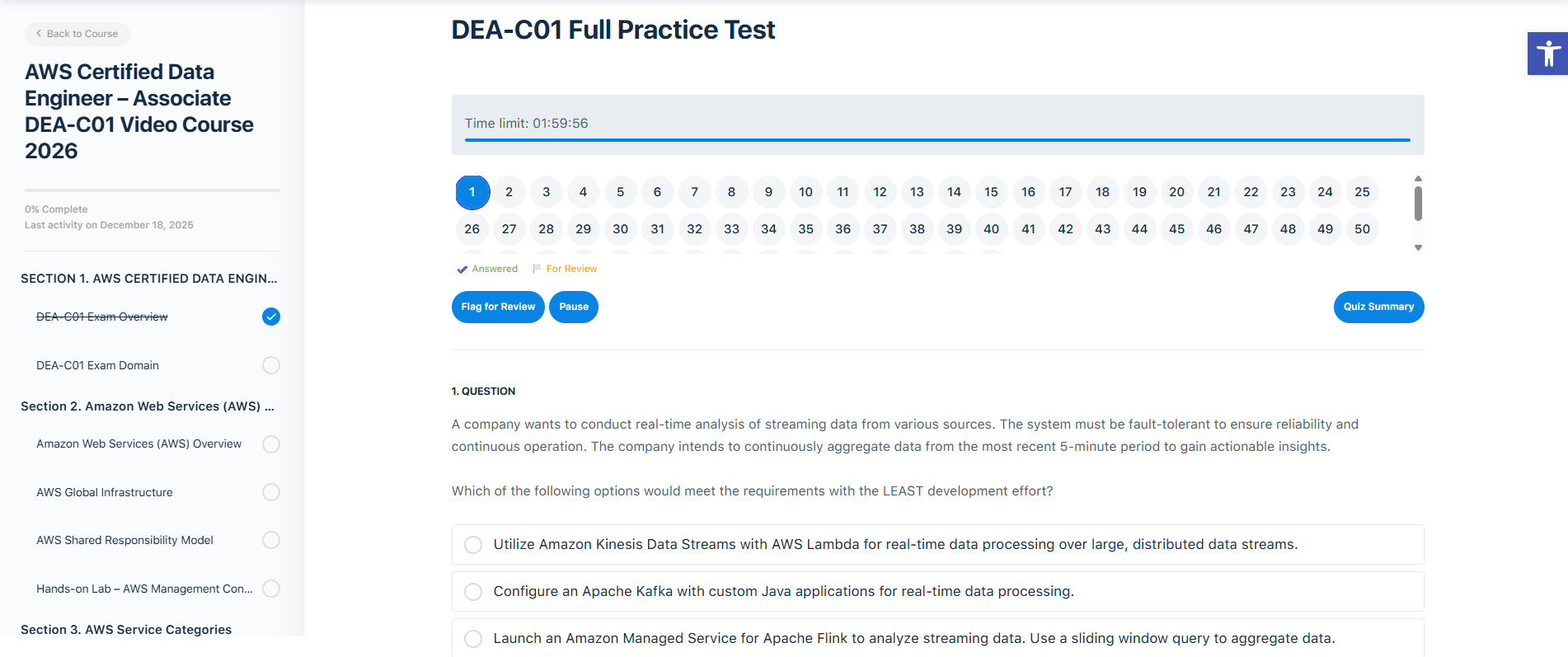The image size is (1568, 657).
Task: Click the down arrow on the question navigator scrollbar
Action: tap(1418, 246)
